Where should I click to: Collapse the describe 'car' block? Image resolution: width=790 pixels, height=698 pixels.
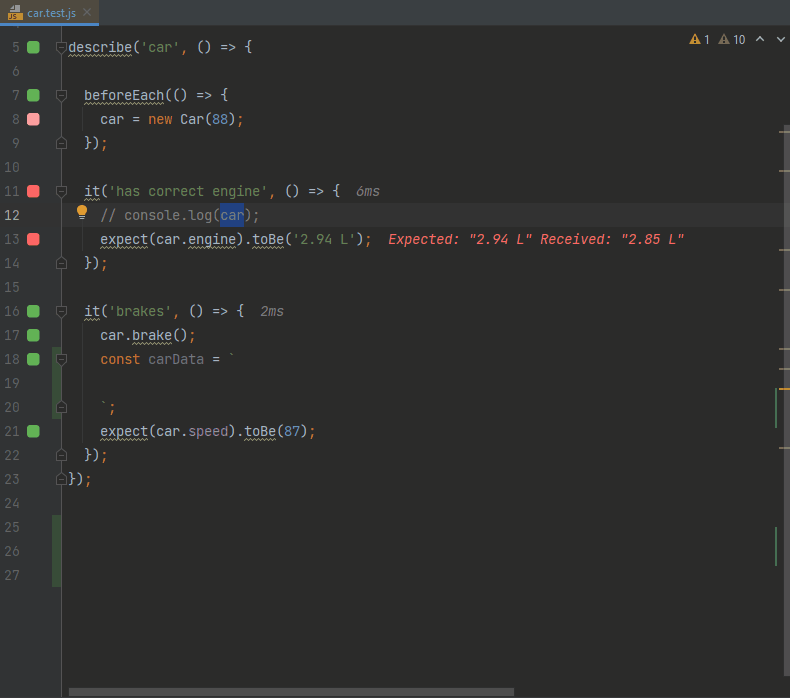click(61, 47)
